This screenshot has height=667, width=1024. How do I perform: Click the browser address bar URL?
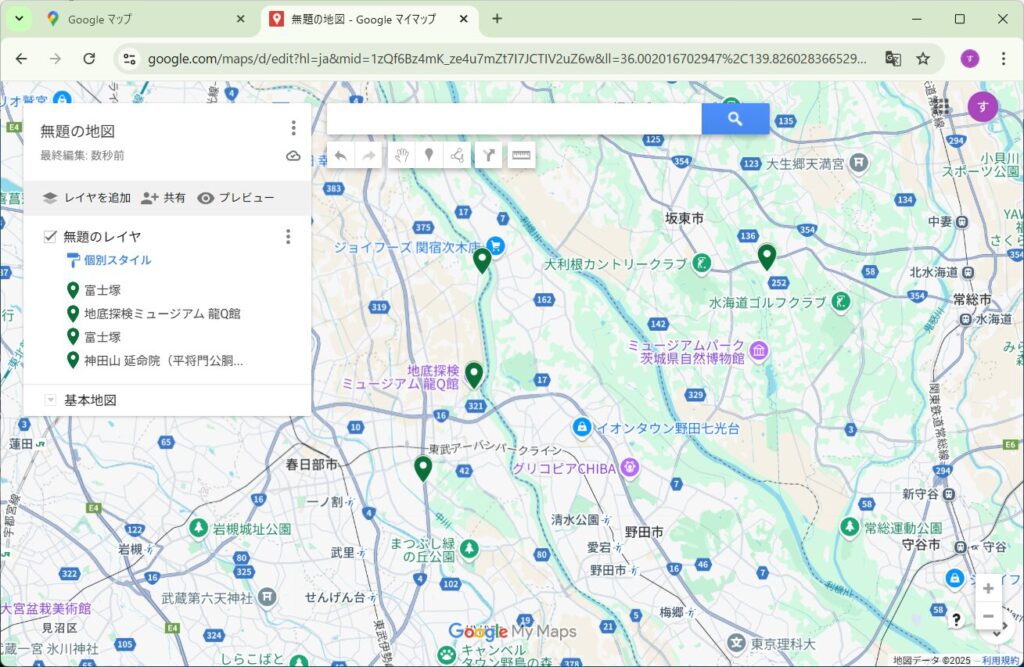coord(507,59)
